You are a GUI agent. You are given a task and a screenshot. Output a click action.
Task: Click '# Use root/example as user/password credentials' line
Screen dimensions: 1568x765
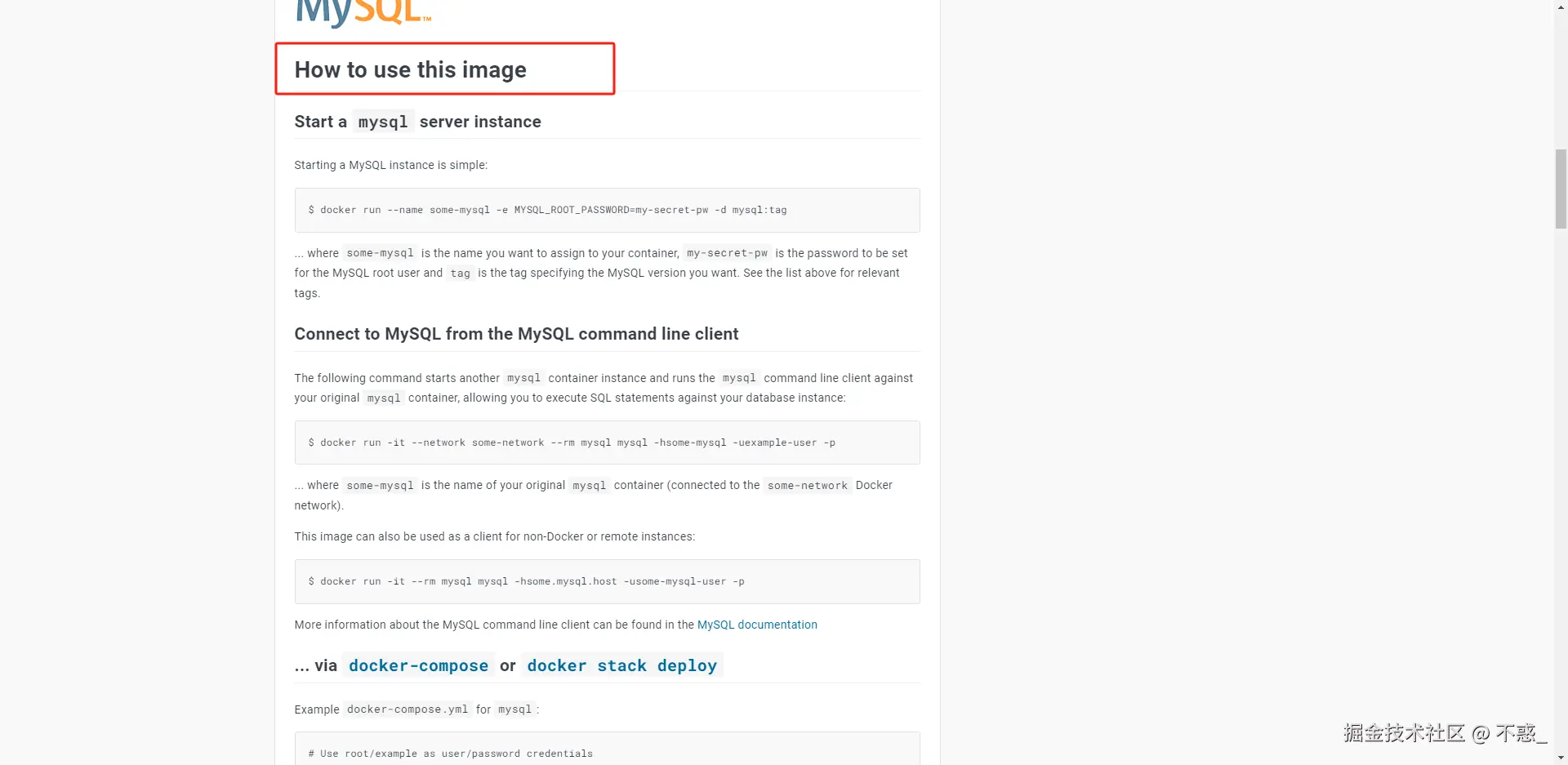click(450, 754)
